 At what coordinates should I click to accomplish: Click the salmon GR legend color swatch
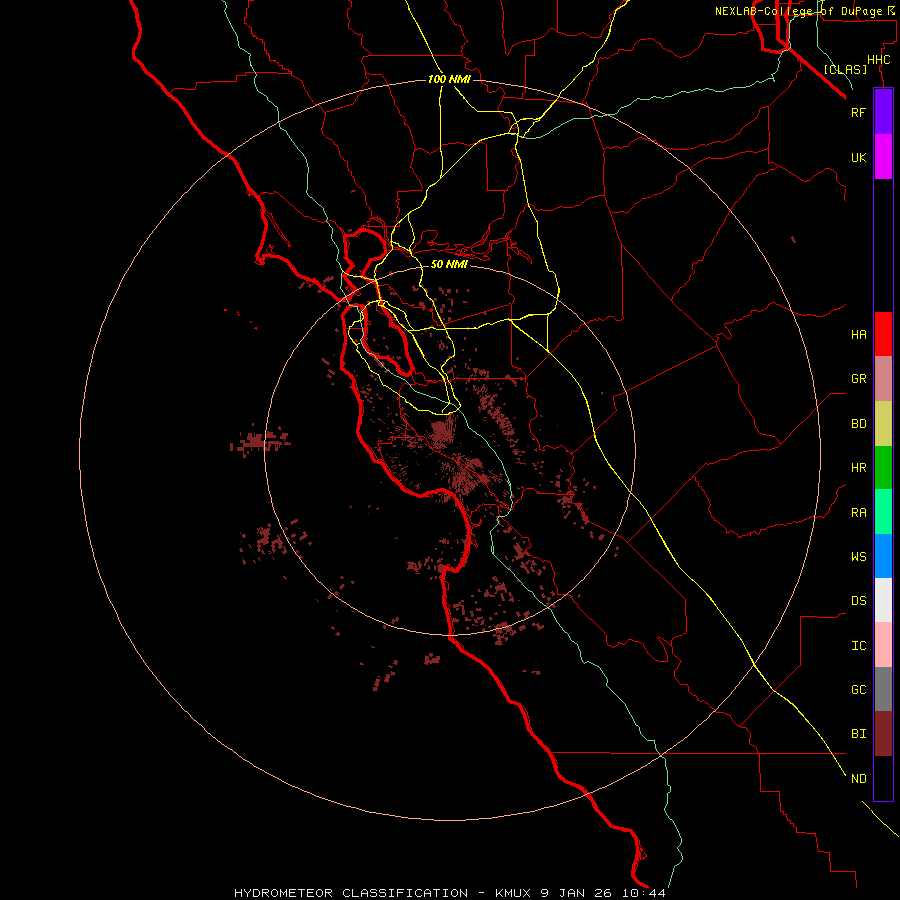click(x=883, y=379)
